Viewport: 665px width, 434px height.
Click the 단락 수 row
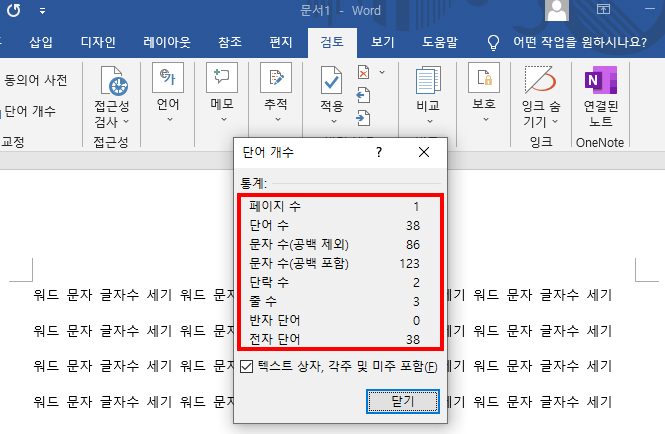point(335,283)
